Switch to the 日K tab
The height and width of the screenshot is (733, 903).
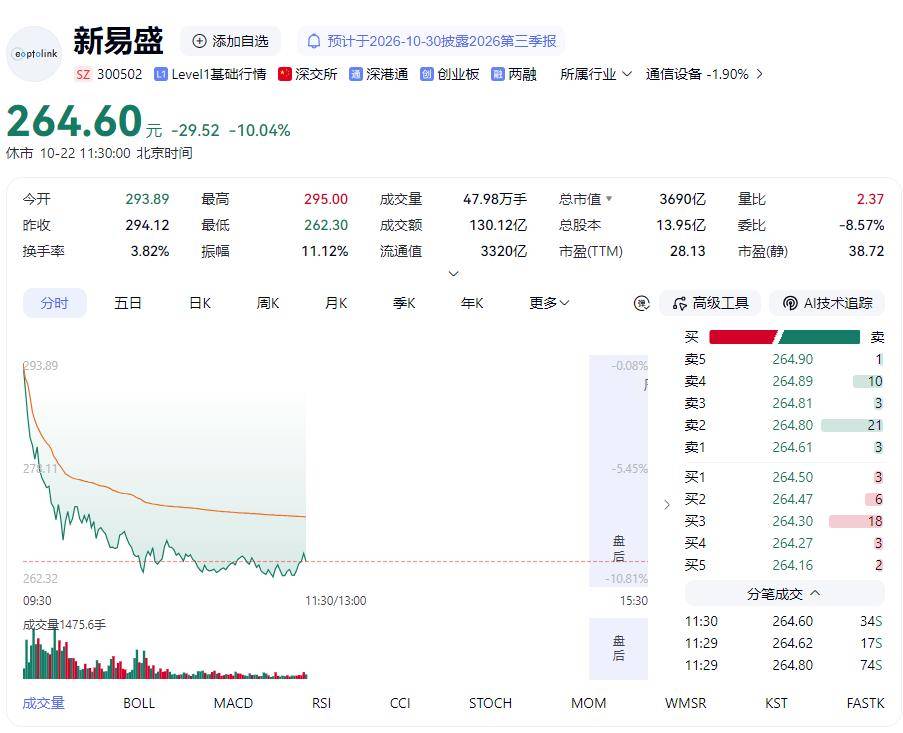[x=200, y=303]
